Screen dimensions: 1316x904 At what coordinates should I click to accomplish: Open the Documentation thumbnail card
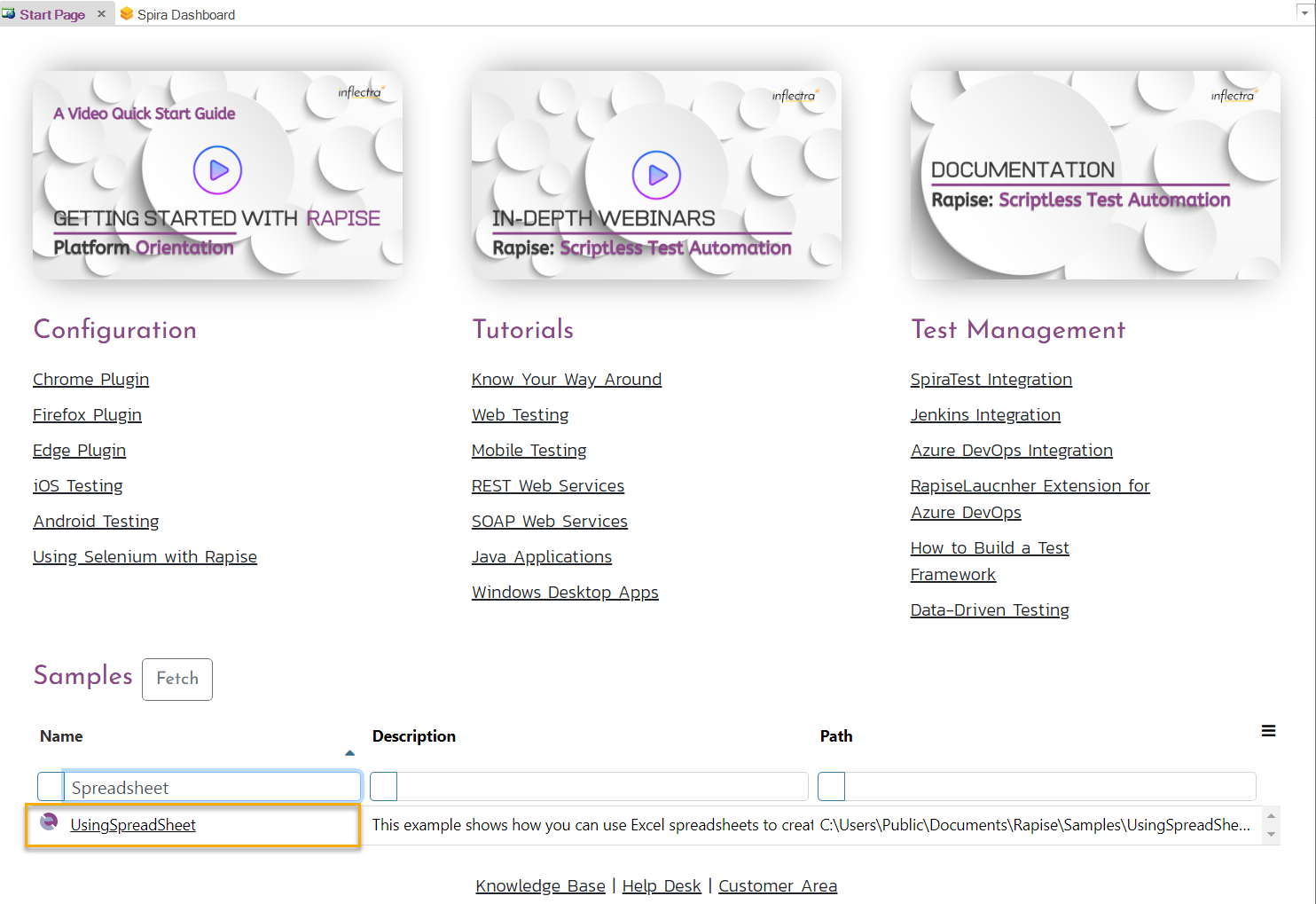click(1095, 176)
